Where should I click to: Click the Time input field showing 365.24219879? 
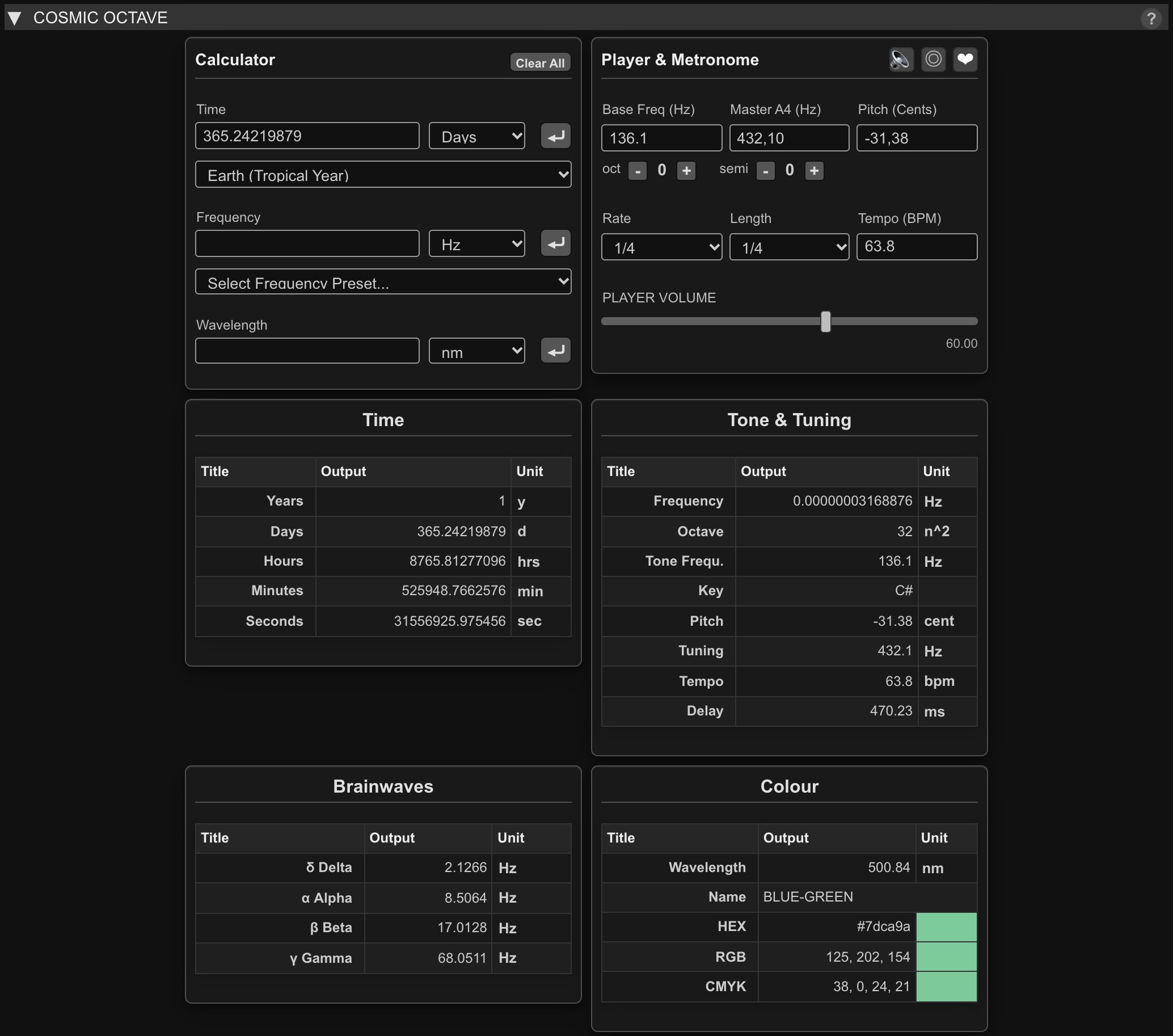[x=307, y=136]
